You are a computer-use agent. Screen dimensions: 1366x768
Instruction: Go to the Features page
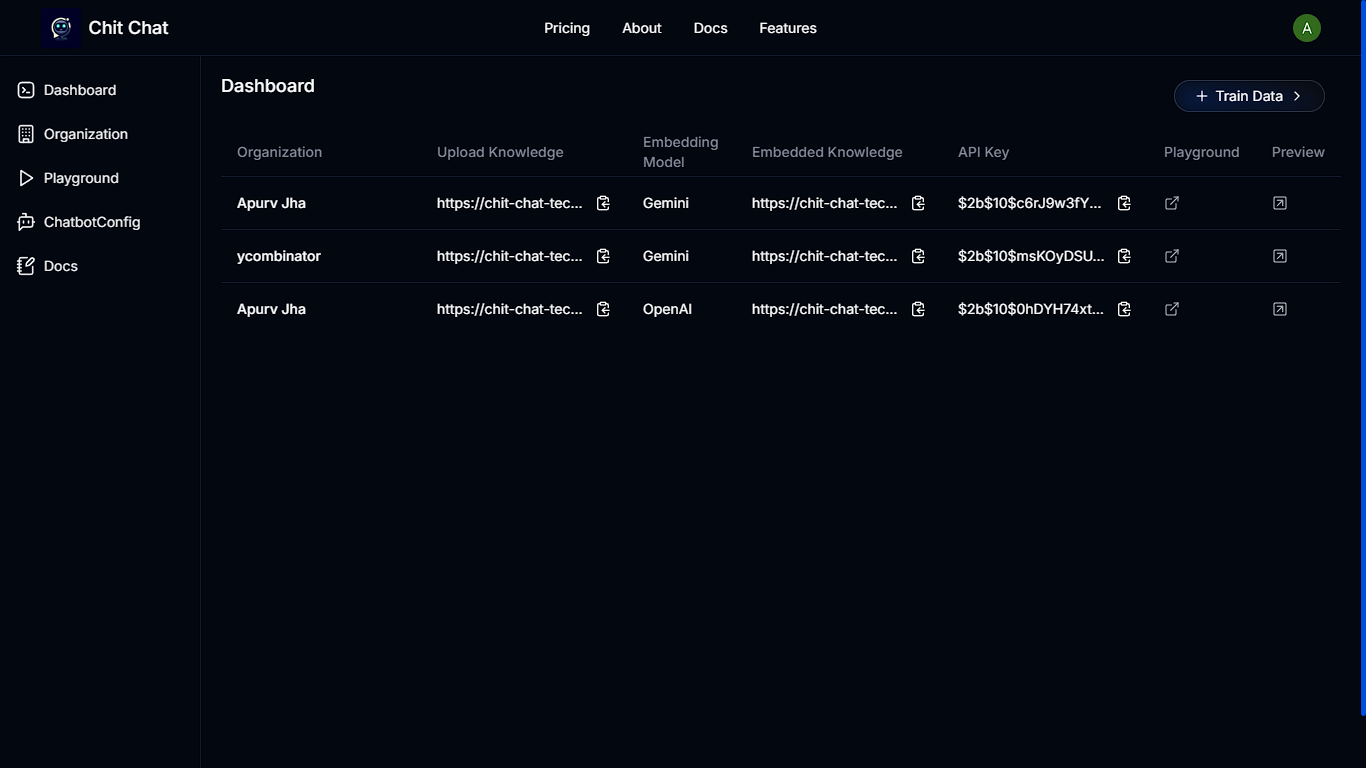(787, 28)
